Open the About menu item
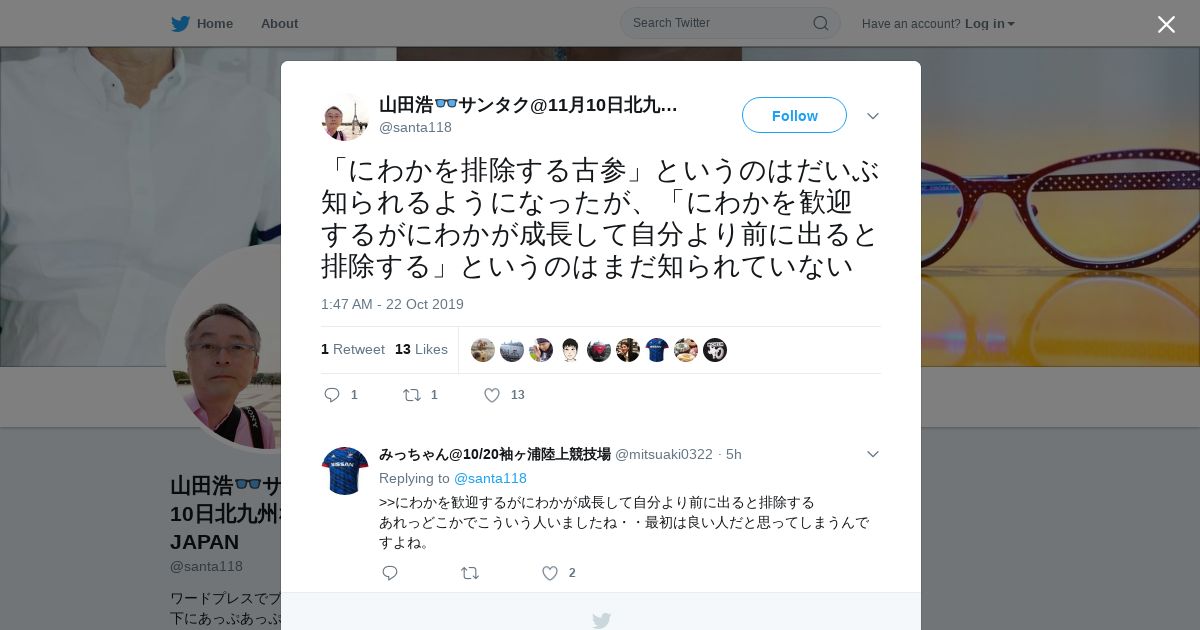Image resolution: width=1200 pixels, height=630 pixels. pyautogui.click(x=279, y=24)
